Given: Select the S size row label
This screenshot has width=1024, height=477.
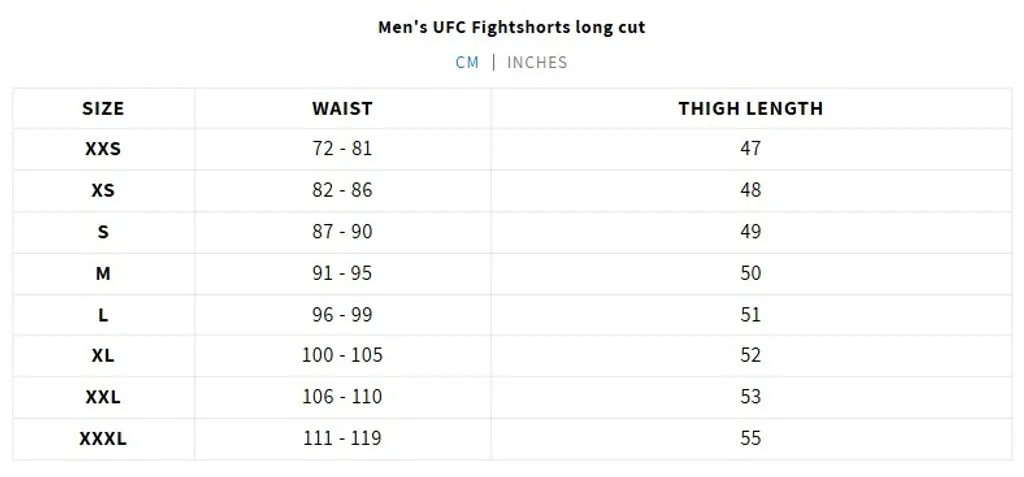Looking at the screenshot, I should click(x=103, y=232).
